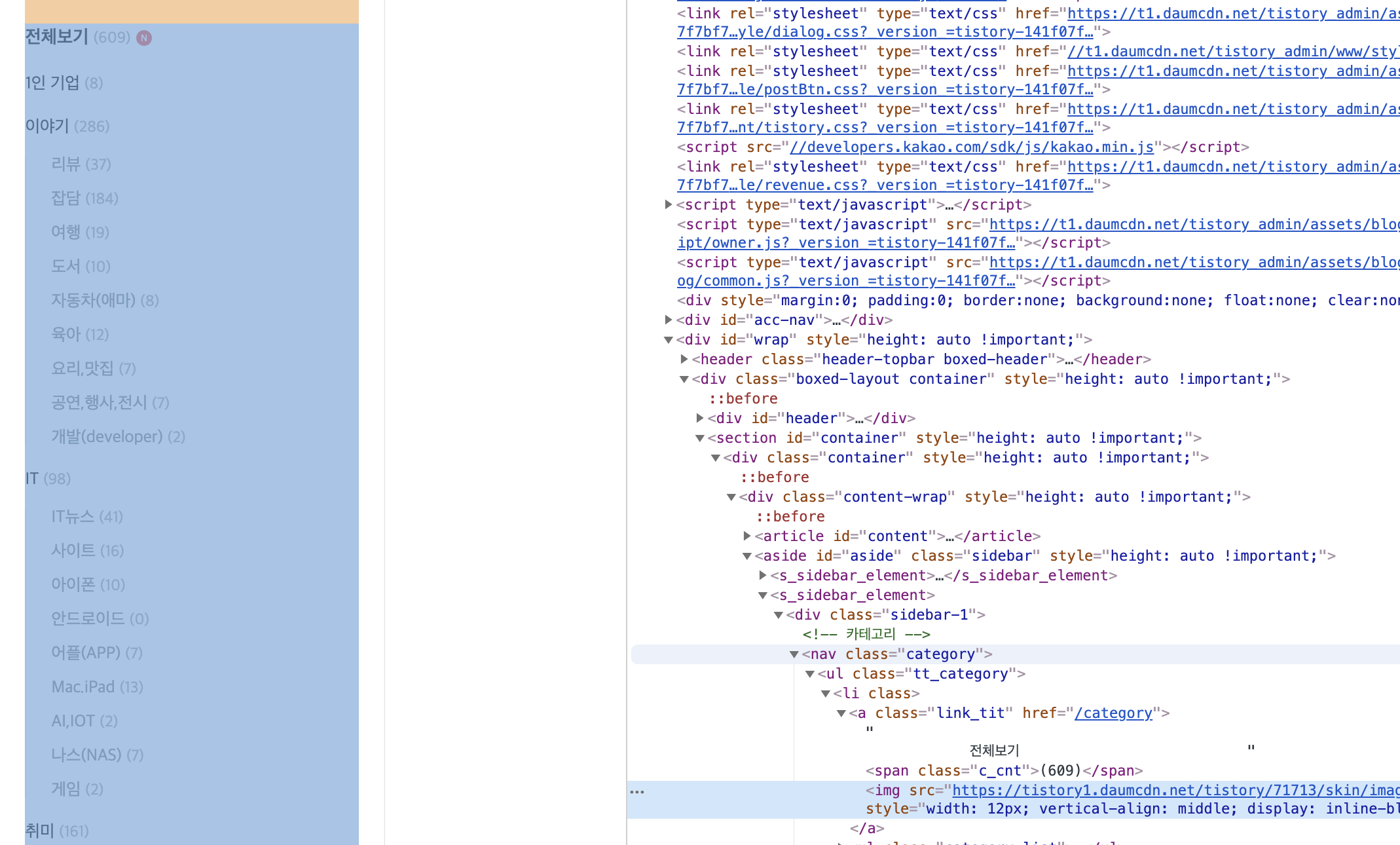This screenshot has height=845, width=1400.
Task: Collapse the aside sidebar element
Action: pos(746,555)
